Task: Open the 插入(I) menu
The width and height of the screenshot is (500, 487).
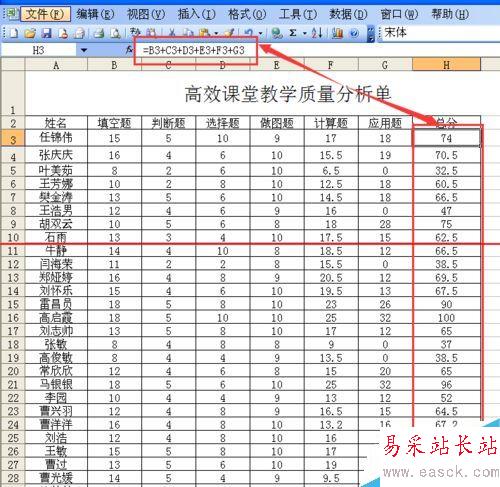Action: (197, 14)
